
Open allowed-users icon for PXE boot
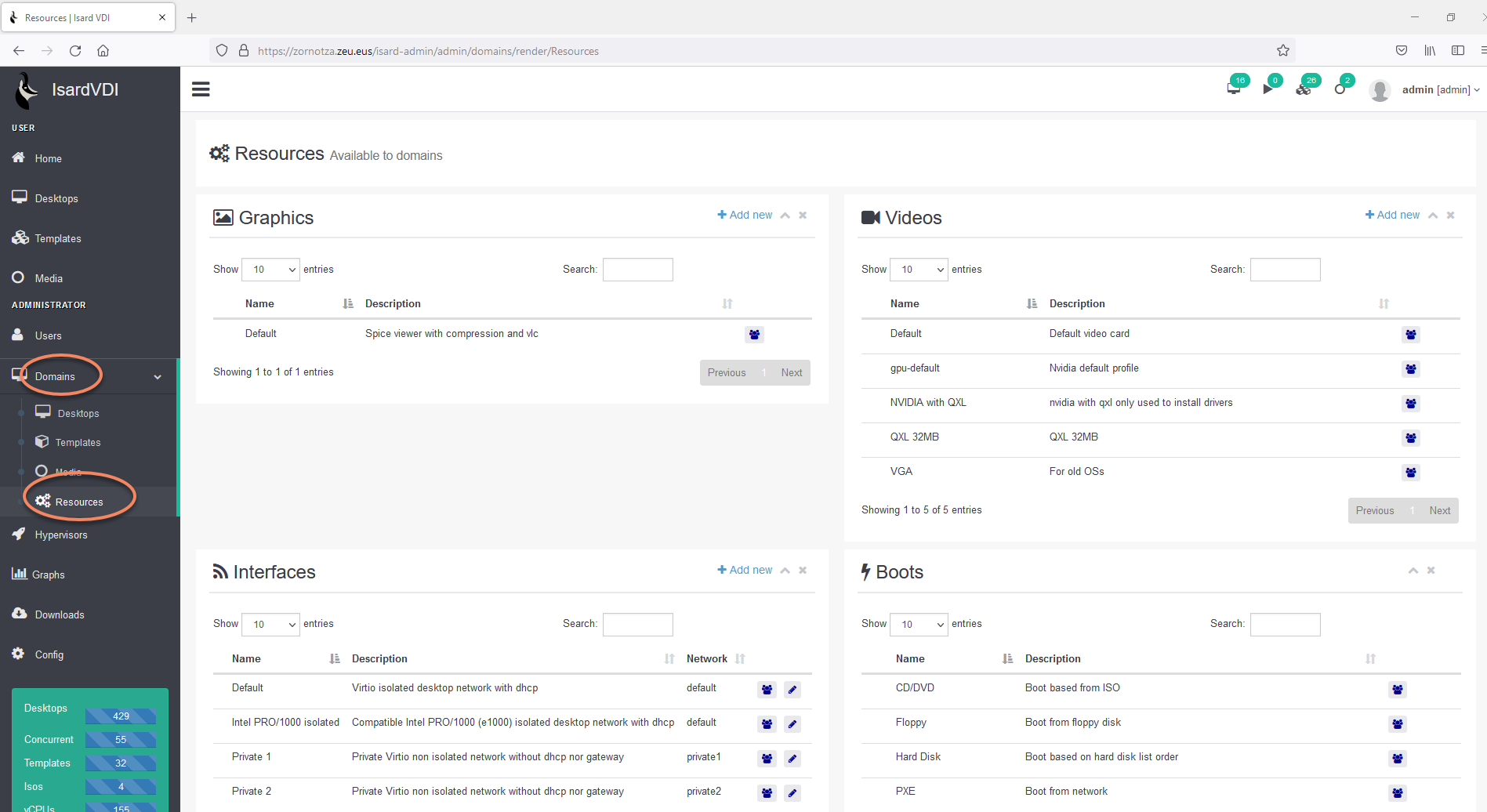[1398, 793]
